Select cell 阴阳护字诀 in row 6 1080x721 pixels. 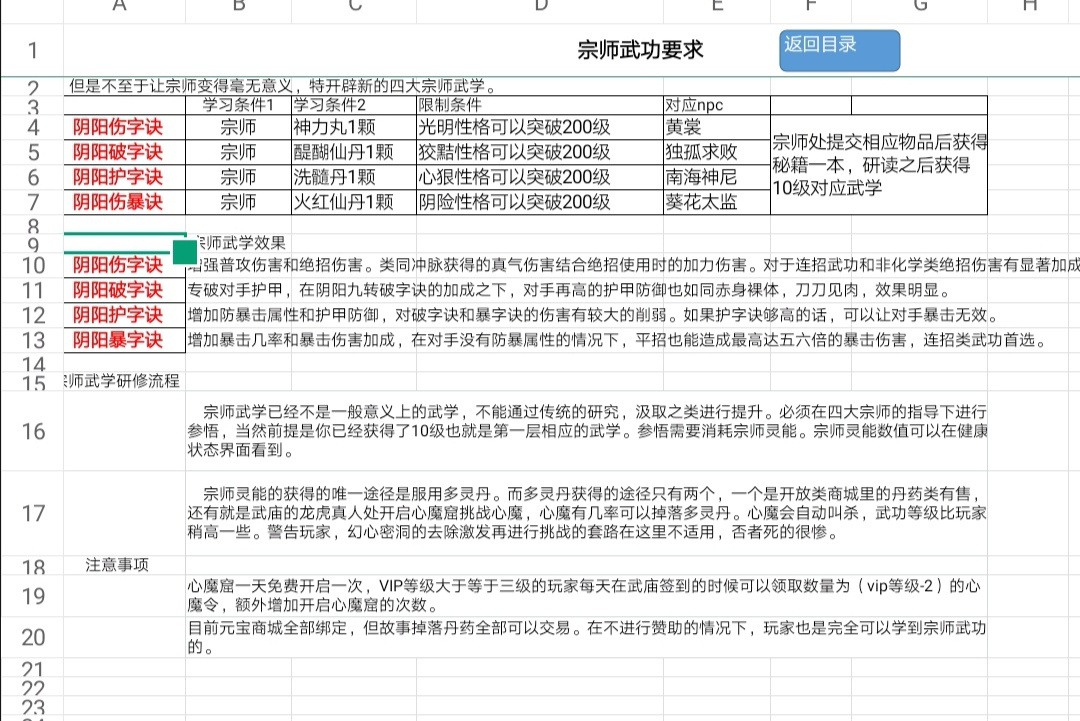[125, 177]
